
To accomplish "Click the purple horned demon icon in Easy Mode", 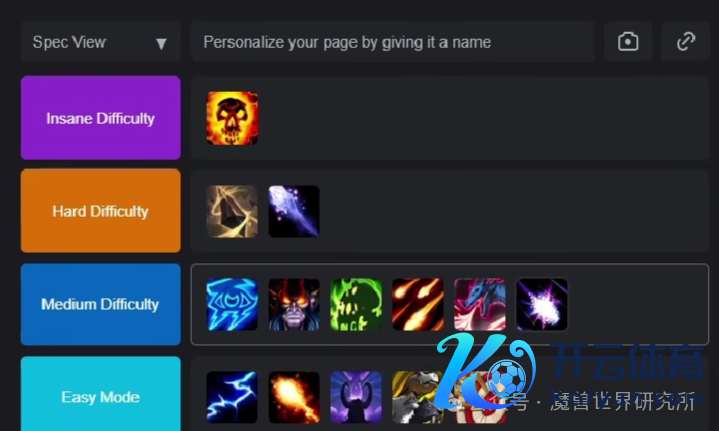I will [x=356, y=397].
